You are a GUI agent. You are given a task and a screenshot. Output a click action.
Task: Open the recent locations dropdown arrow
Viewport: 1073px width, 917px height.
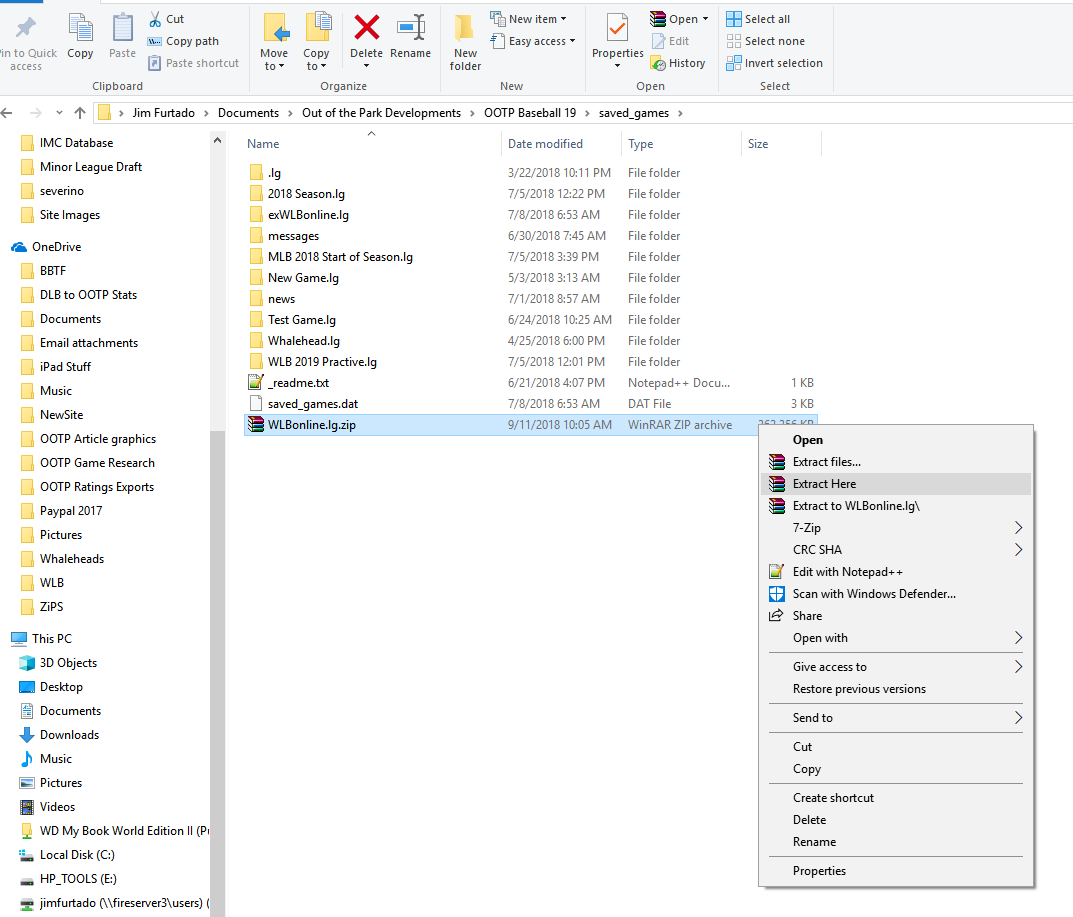[x=59, y=113]
